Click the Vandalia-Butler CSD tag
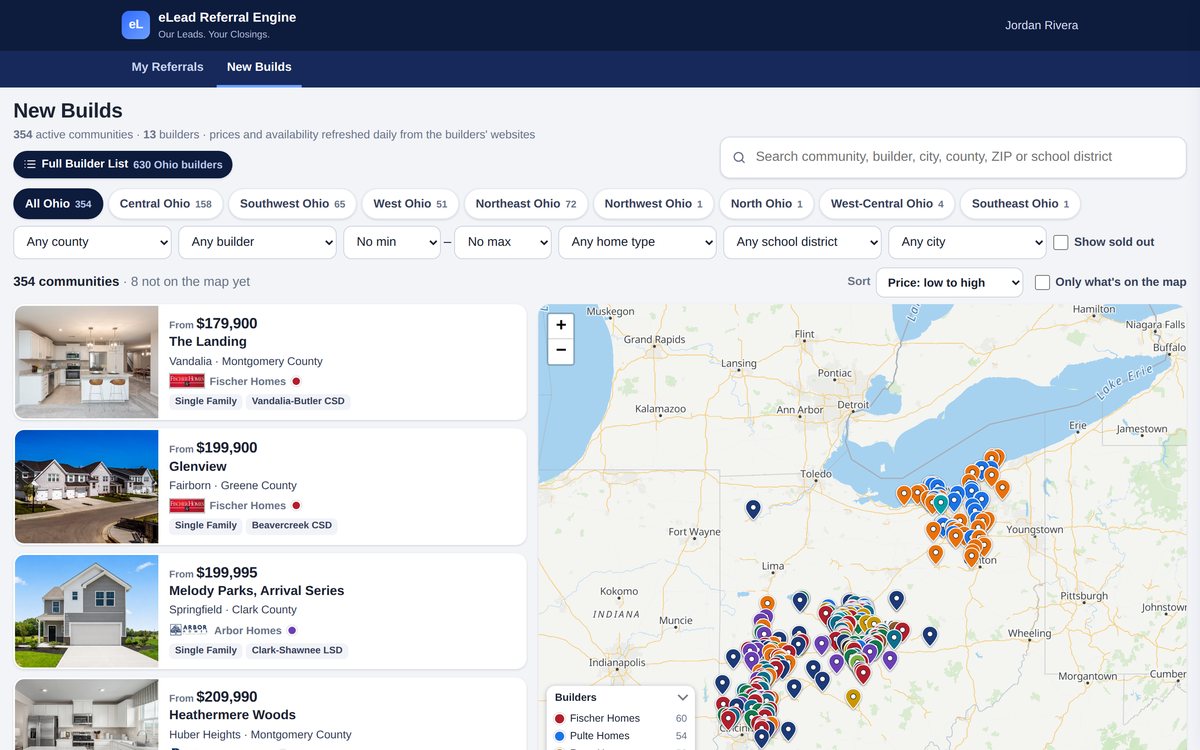 [x=298, y=401]
